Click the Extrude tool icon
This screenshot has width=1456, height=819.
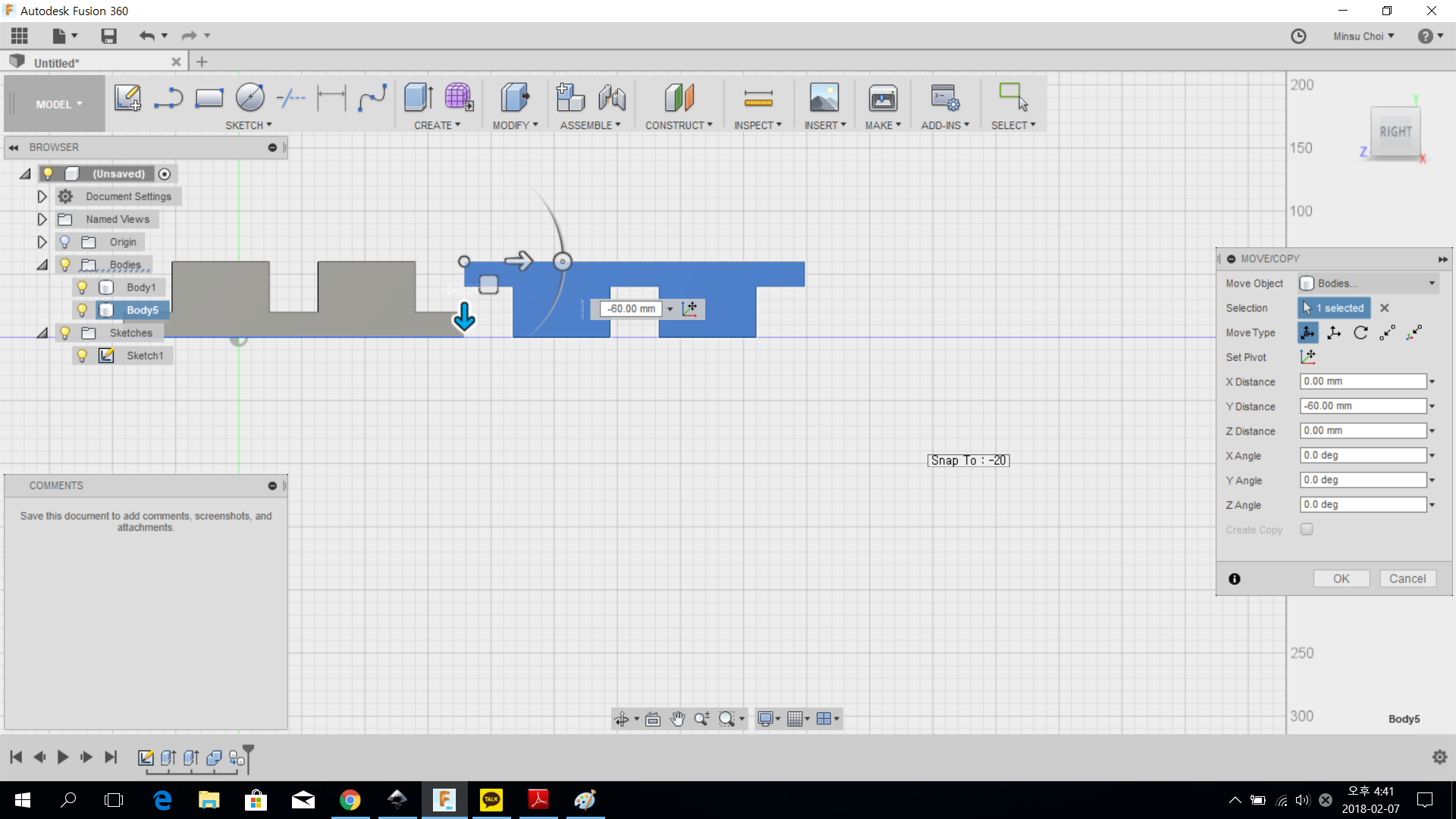(x=418, y=98)
